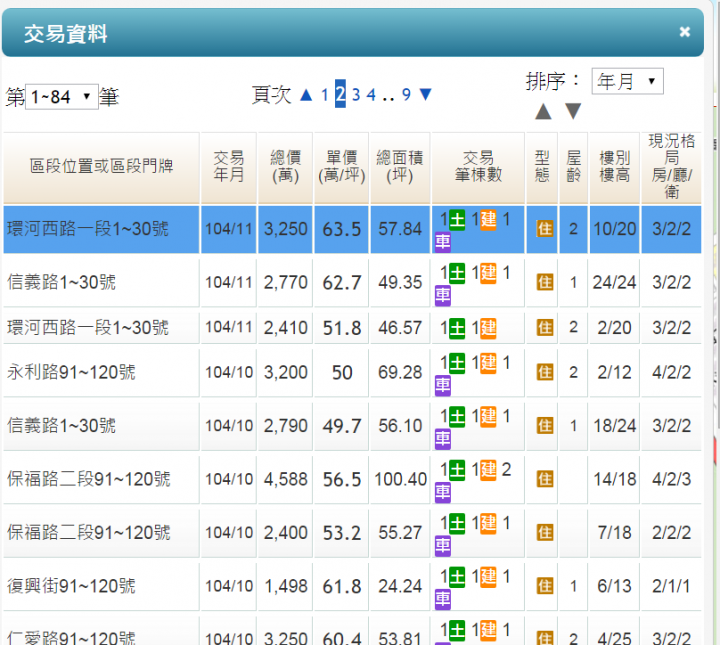Image resolution: width=720 pixels, height=645 pixels.
Task: Select the 永利路91~120號 row
Action: pyautogui.click(x=352, y=373)
